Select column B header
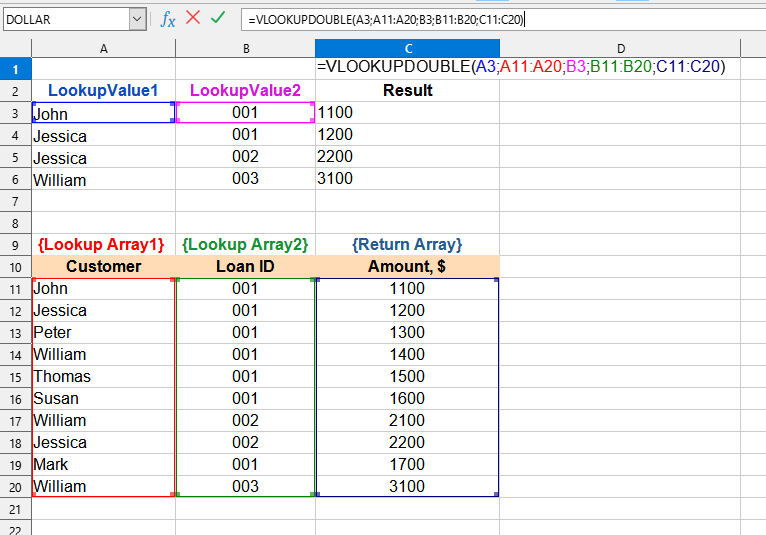Image resolution: width=766 pixels, height=535 pixels. (x=245, y=48)
